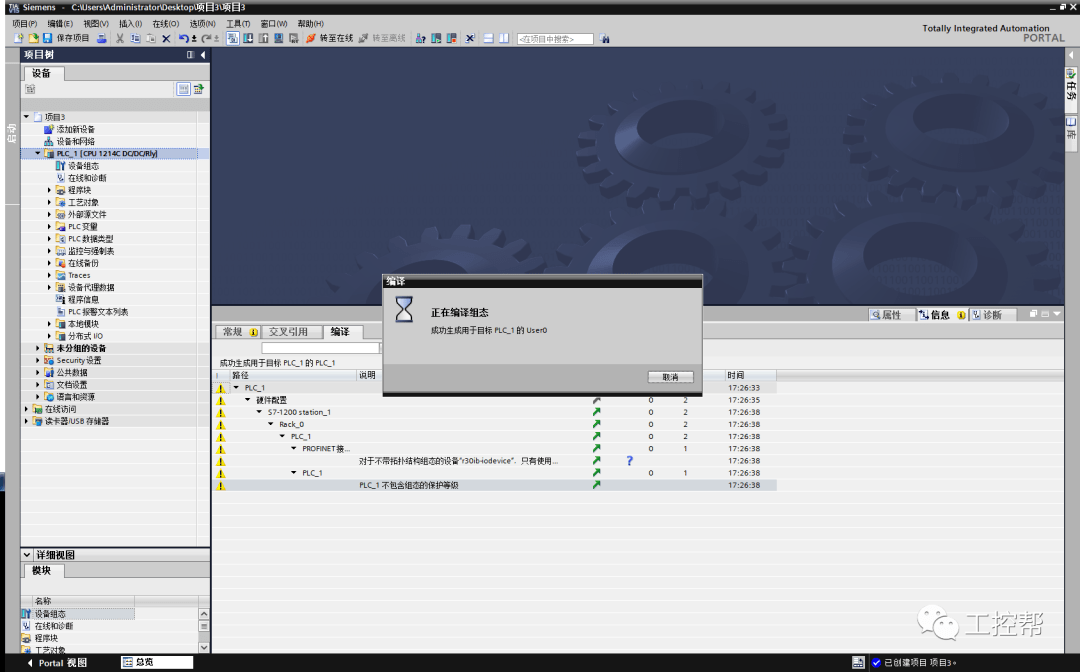The height and width of the screenshot is (672, 1080).
Task: Open 设备和网络 in project tree
Action: (75, 141)
